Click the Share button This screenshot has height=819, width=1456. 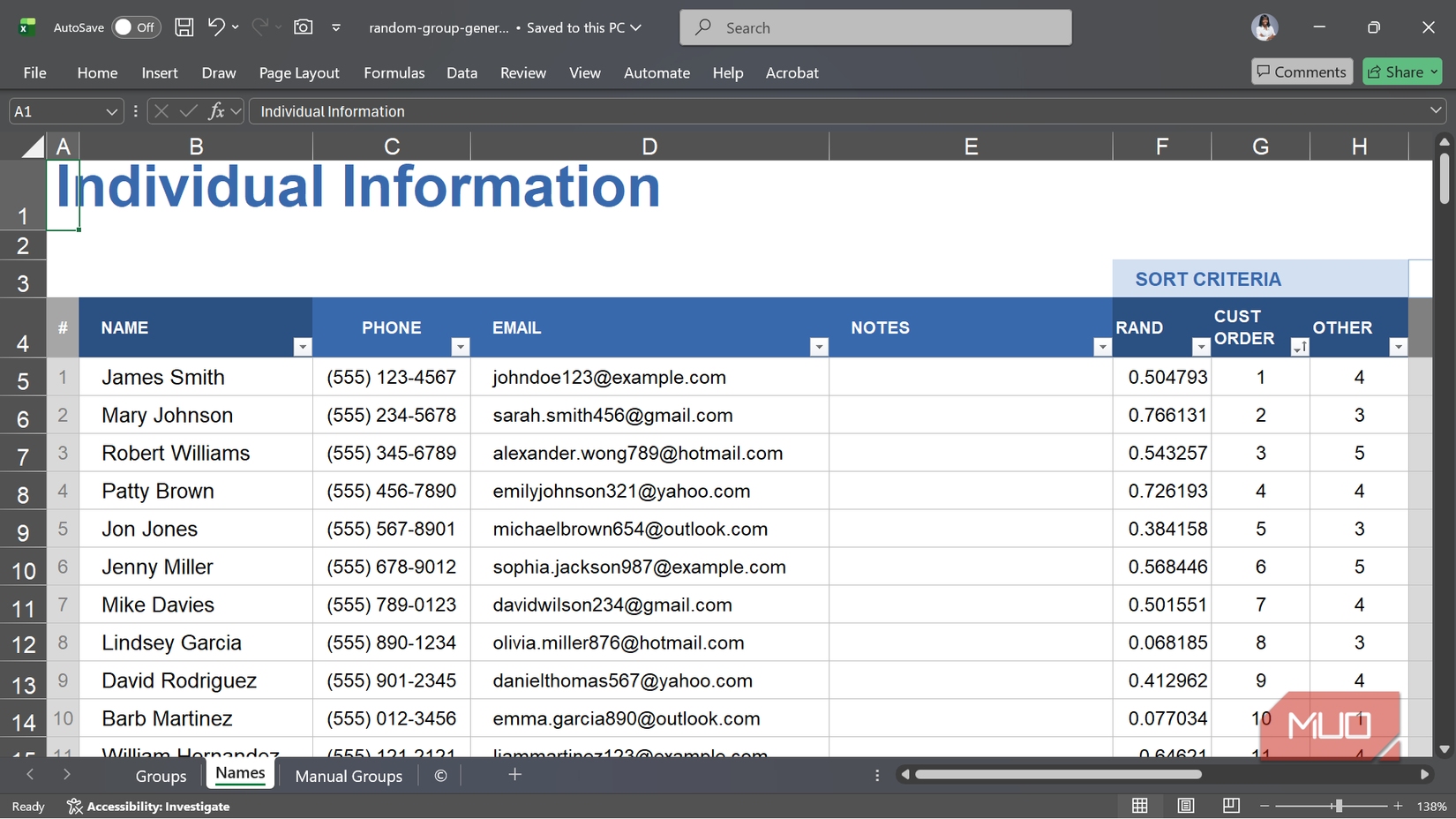(1401, 71)
